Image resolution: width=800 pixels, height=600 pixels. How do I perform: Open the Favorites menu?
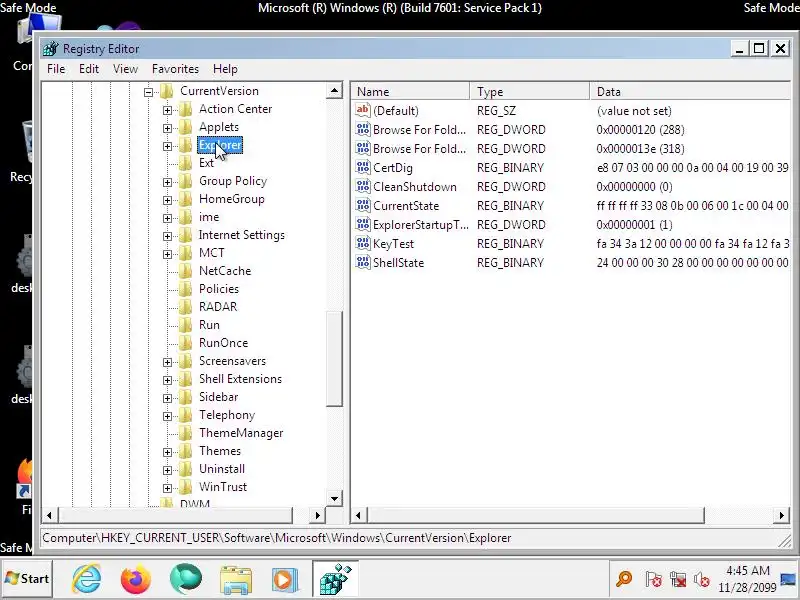click(x=175, y=69)
